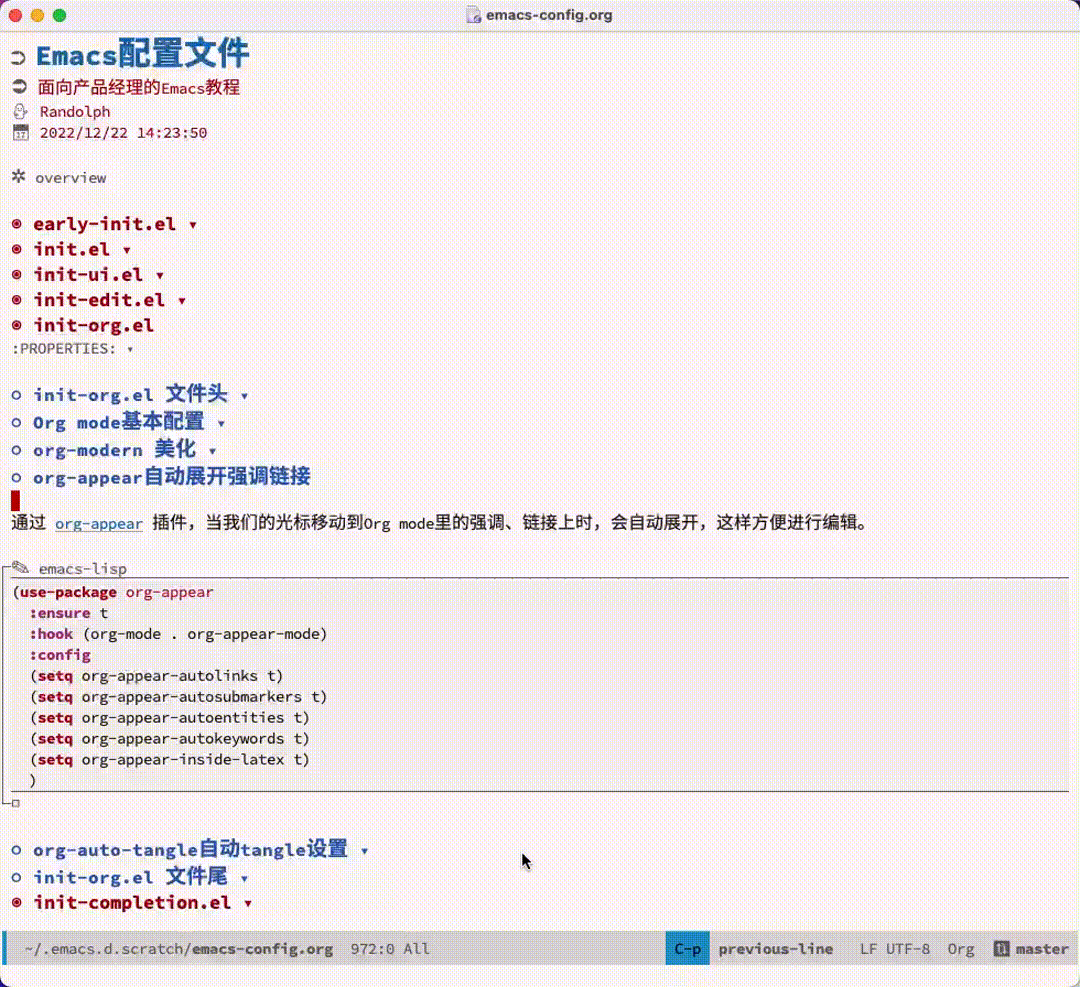
Task: Expand the early-init.el fold arrow
Action: click(x=193, y=225)
